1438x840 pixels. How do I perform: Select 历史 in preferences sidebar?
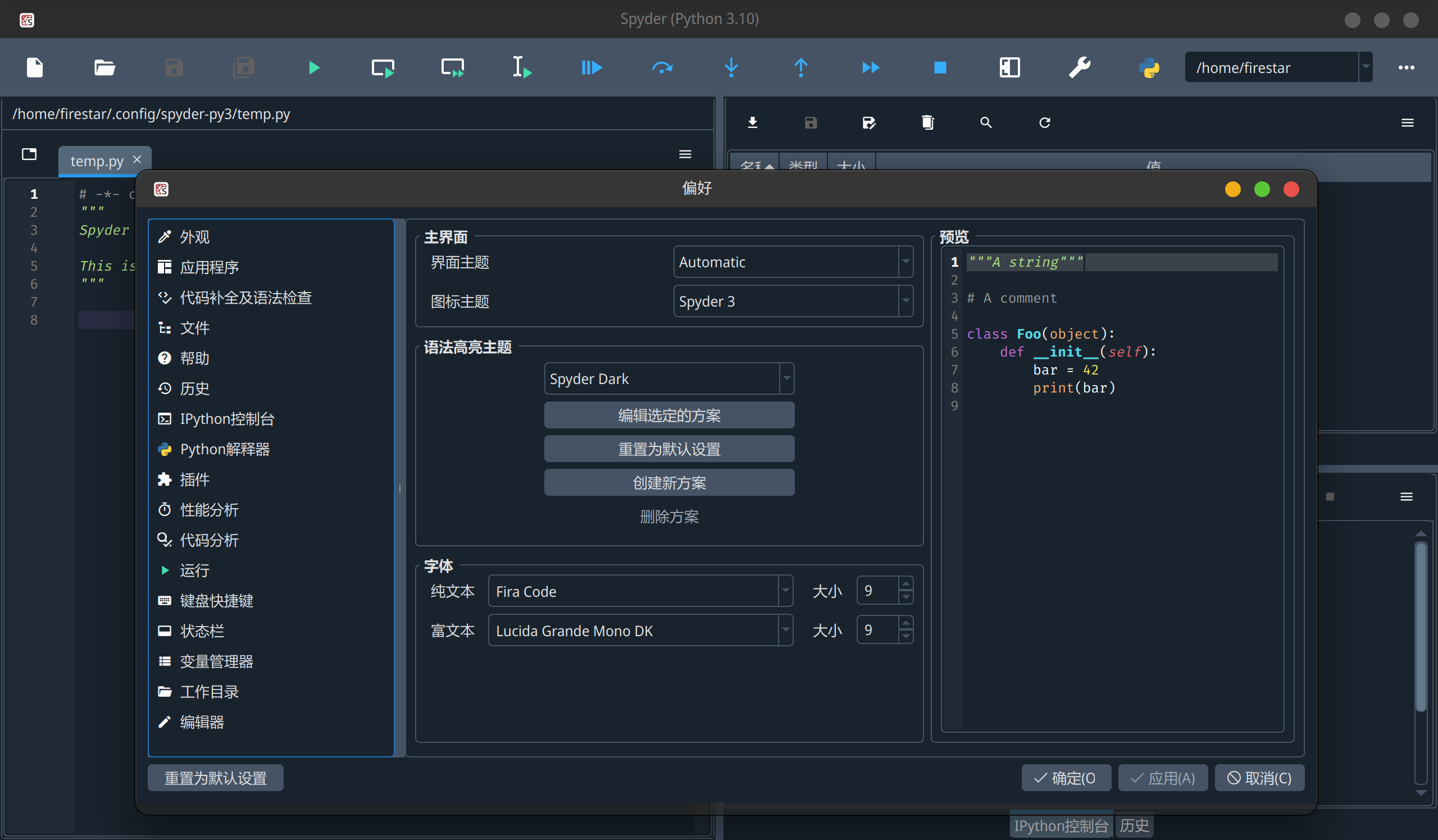(x=271, y=389)
